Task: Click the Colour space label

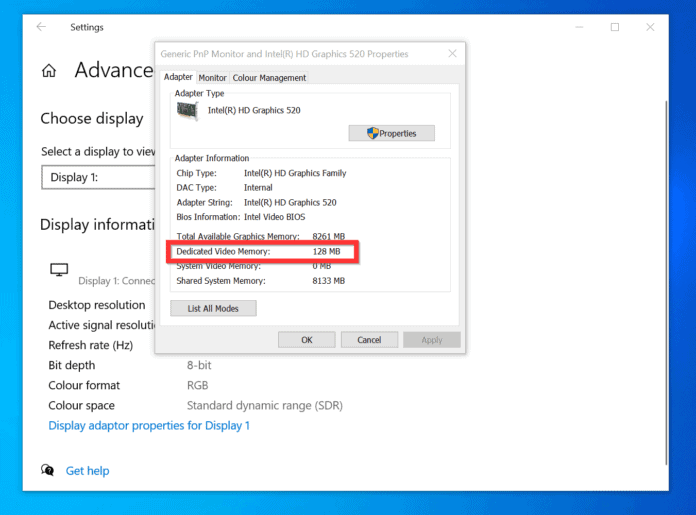Action: (81, 405)
